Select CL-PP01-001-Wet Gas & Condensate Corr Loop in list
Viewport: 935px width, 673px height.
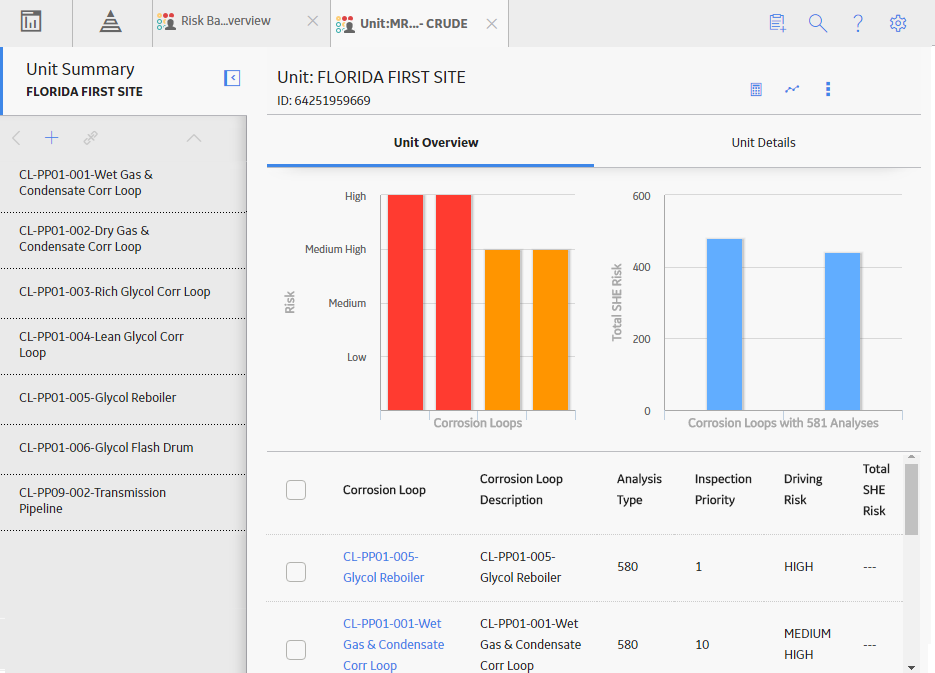(x=123, y=183)
